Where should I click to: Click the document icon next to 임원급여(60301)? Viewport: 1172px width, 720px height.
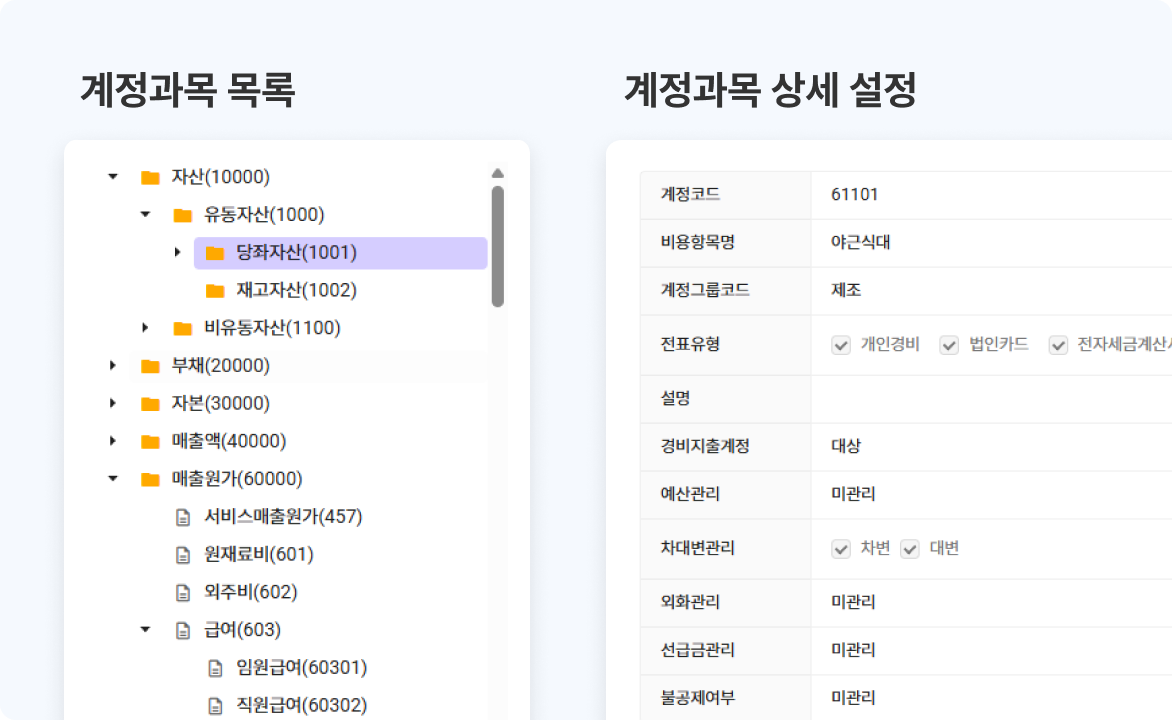click(x=214, y=668)
